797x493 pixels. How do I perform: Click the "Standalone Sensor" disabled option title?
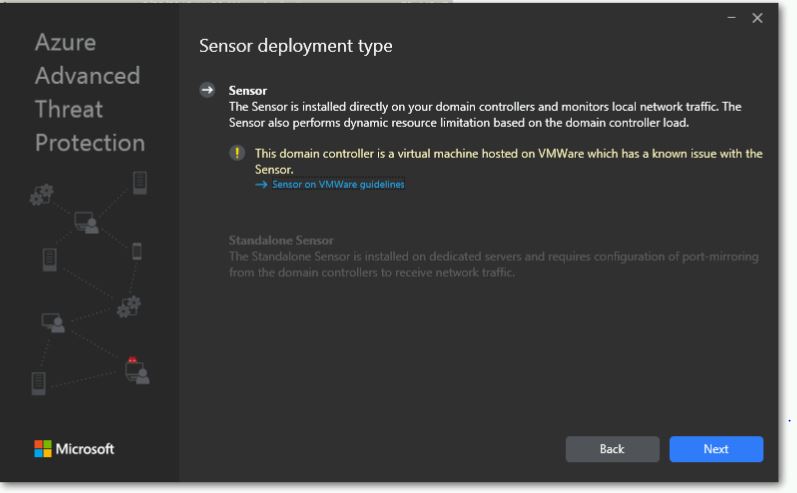coord(281,240)
